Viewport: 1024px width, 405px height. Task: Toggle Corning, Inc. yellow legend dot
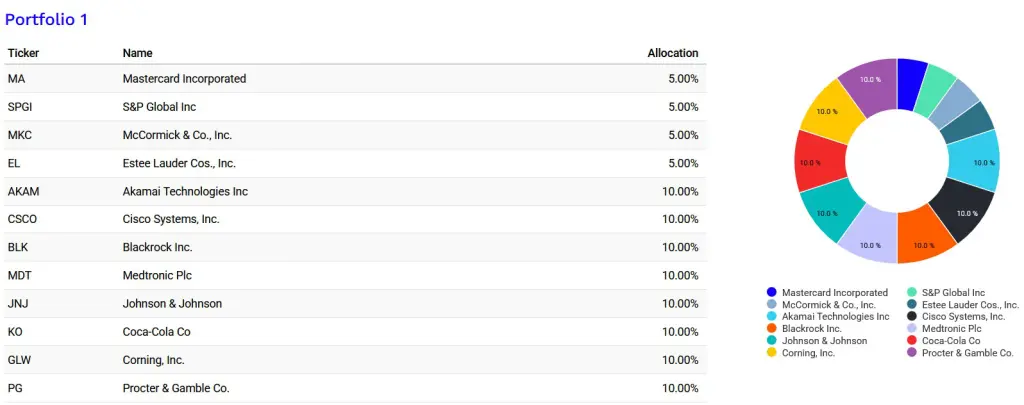point(772,353)
